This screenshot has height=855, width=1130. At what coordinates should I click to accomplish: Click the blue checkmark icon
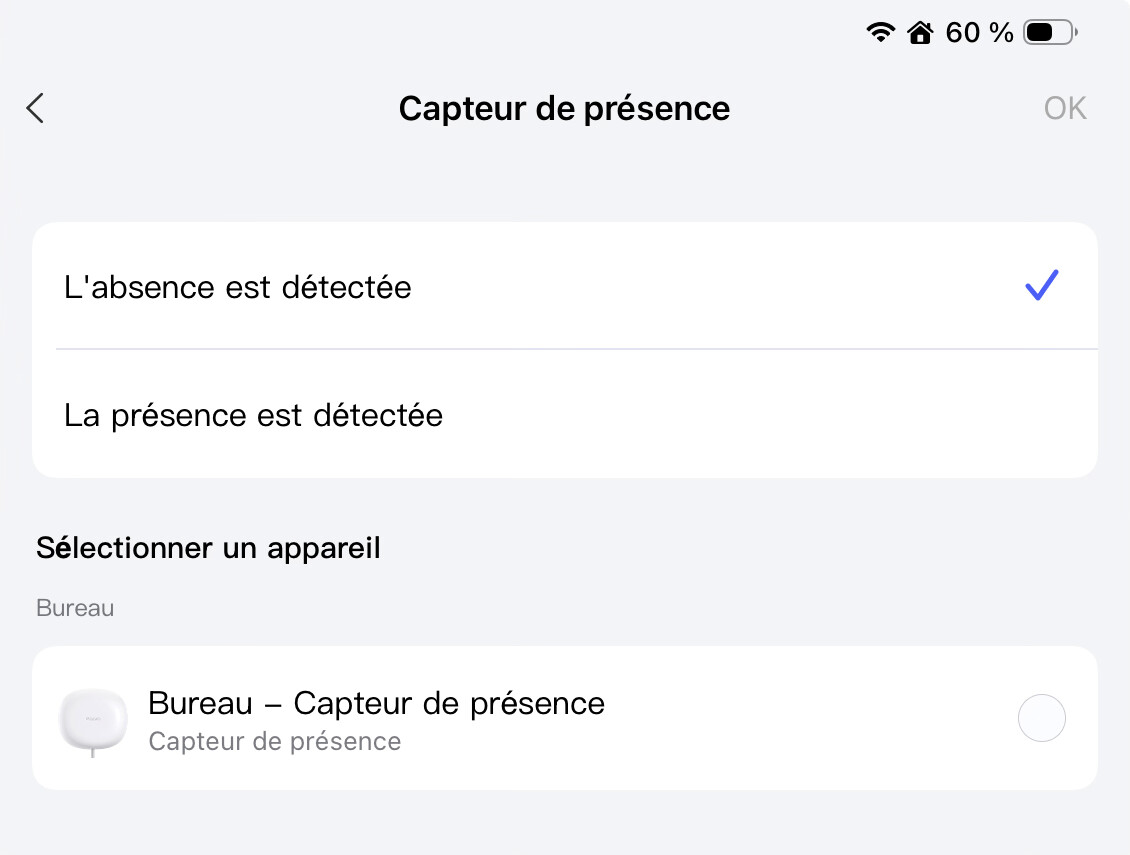1041,287
